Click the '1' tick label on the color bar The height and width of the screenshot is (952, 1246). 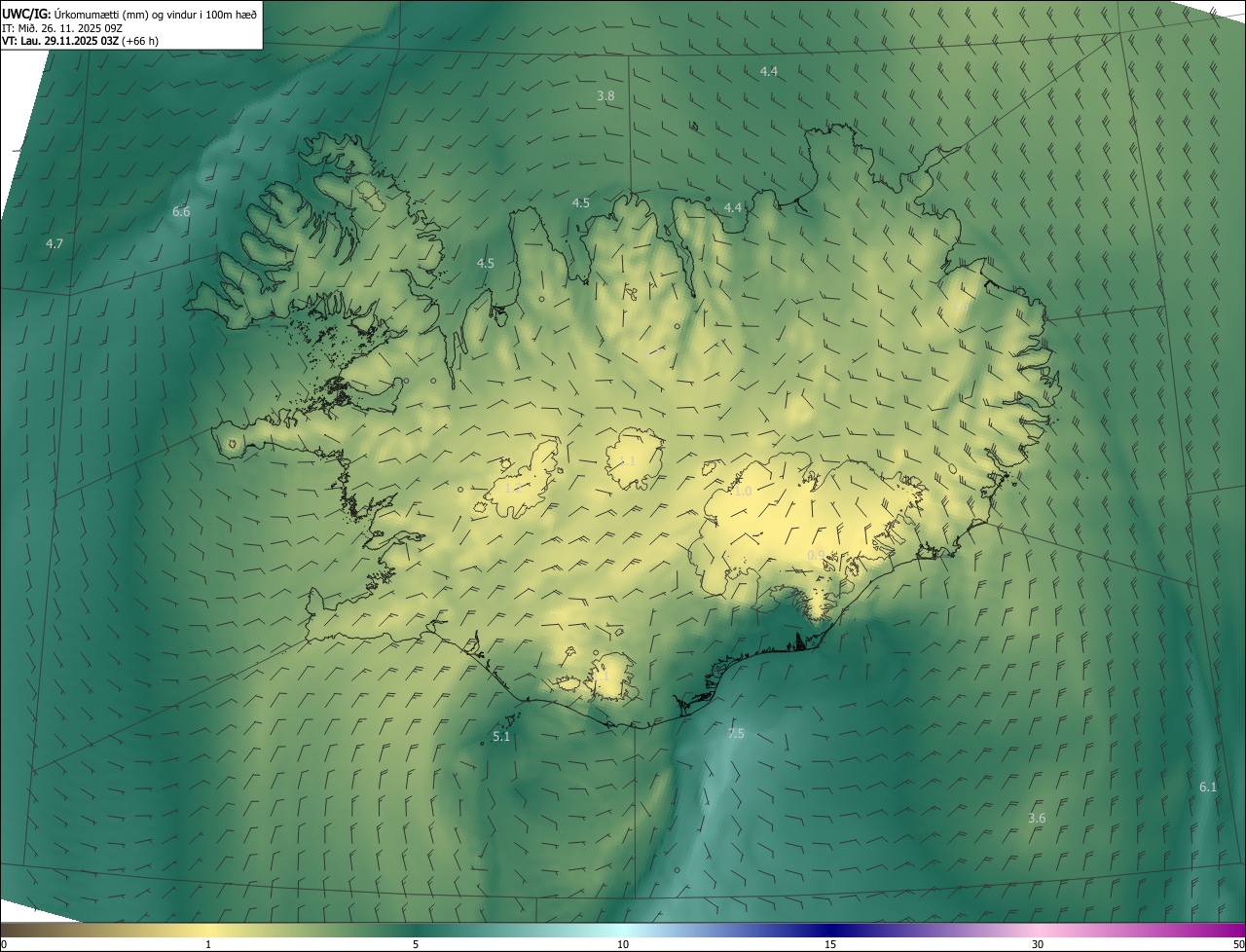coord(208,945)
